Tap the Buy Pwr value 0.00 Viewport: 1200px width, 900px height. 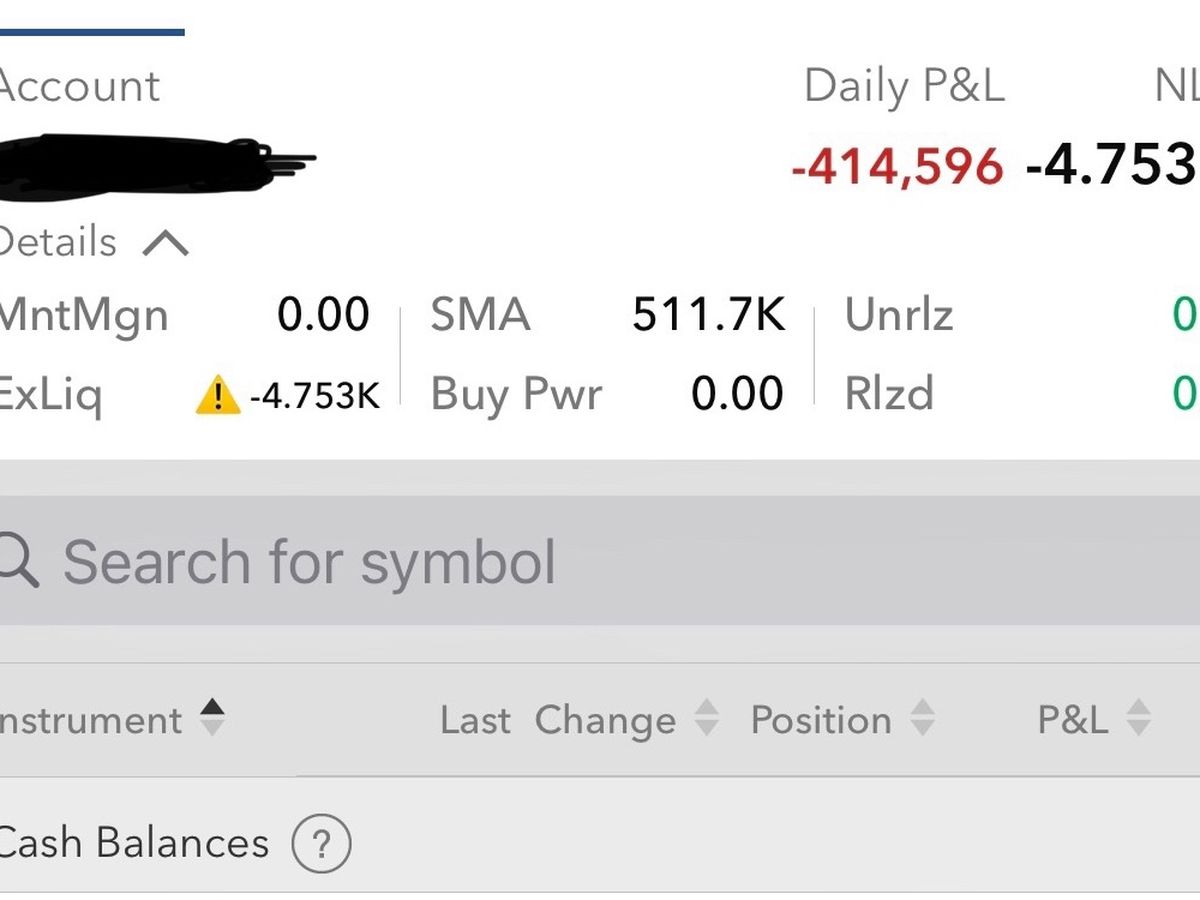(737, 394)
